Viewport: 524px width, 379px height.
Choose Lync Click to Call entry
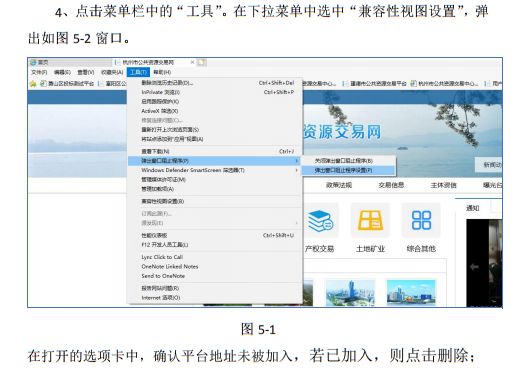coord(215,257)
